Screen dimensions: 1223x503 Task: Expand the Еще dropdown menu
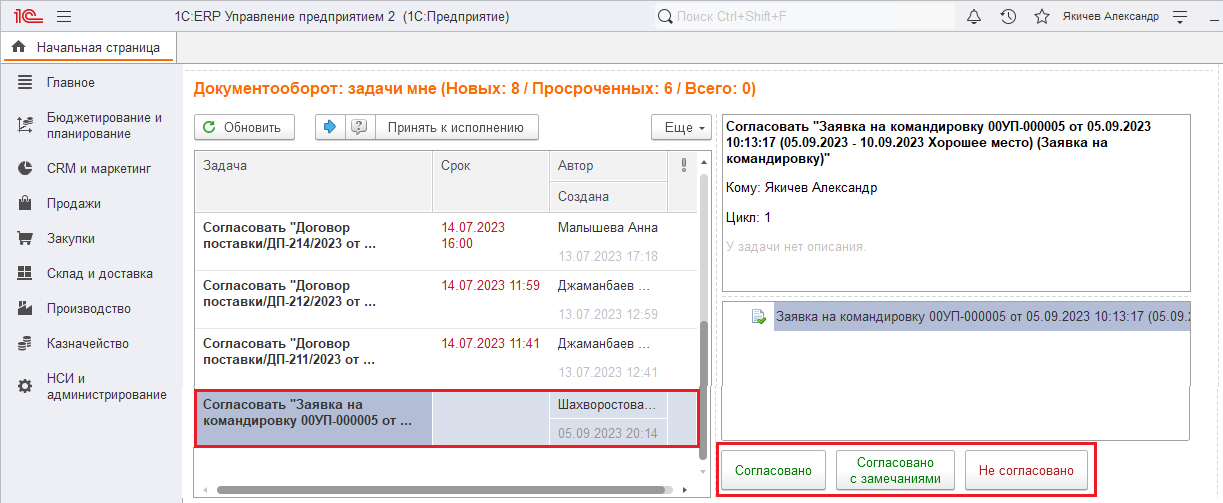[681, 128]
